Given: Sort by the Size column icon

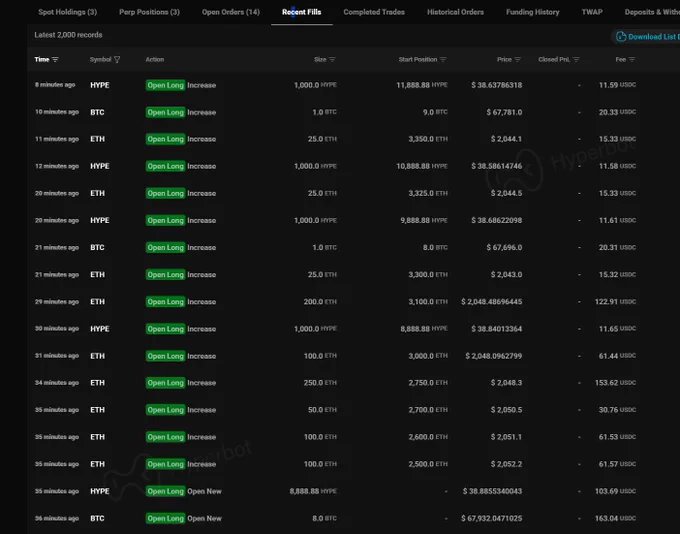Looking at the screenshot, I should coord(332,59).
